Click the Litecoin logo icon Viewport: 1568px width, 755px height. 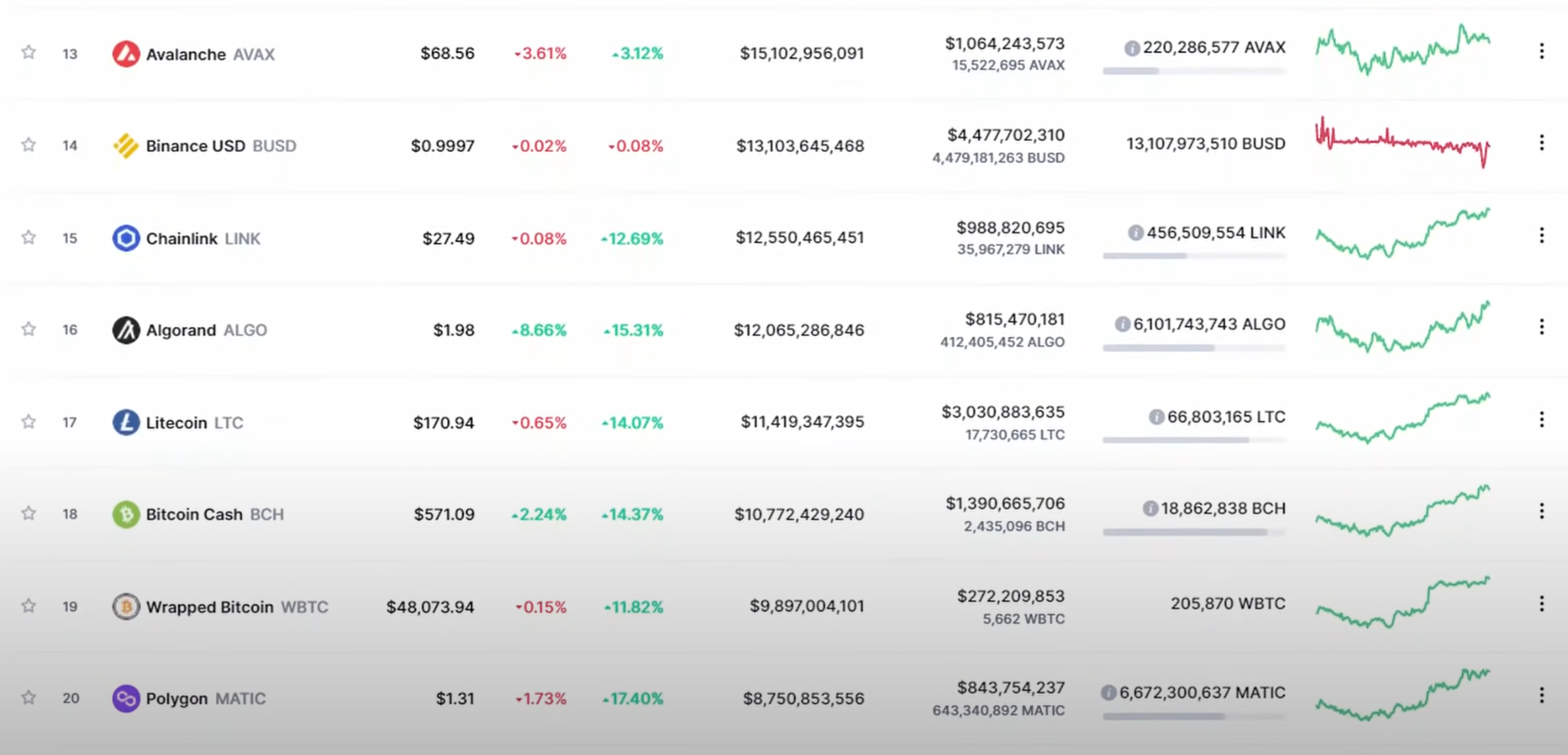pos(126,422)
